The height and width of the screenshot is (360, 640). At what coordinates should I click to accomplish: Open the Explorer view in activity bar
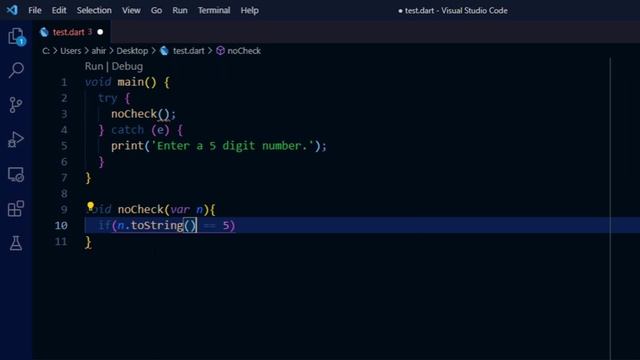point(16,36)
